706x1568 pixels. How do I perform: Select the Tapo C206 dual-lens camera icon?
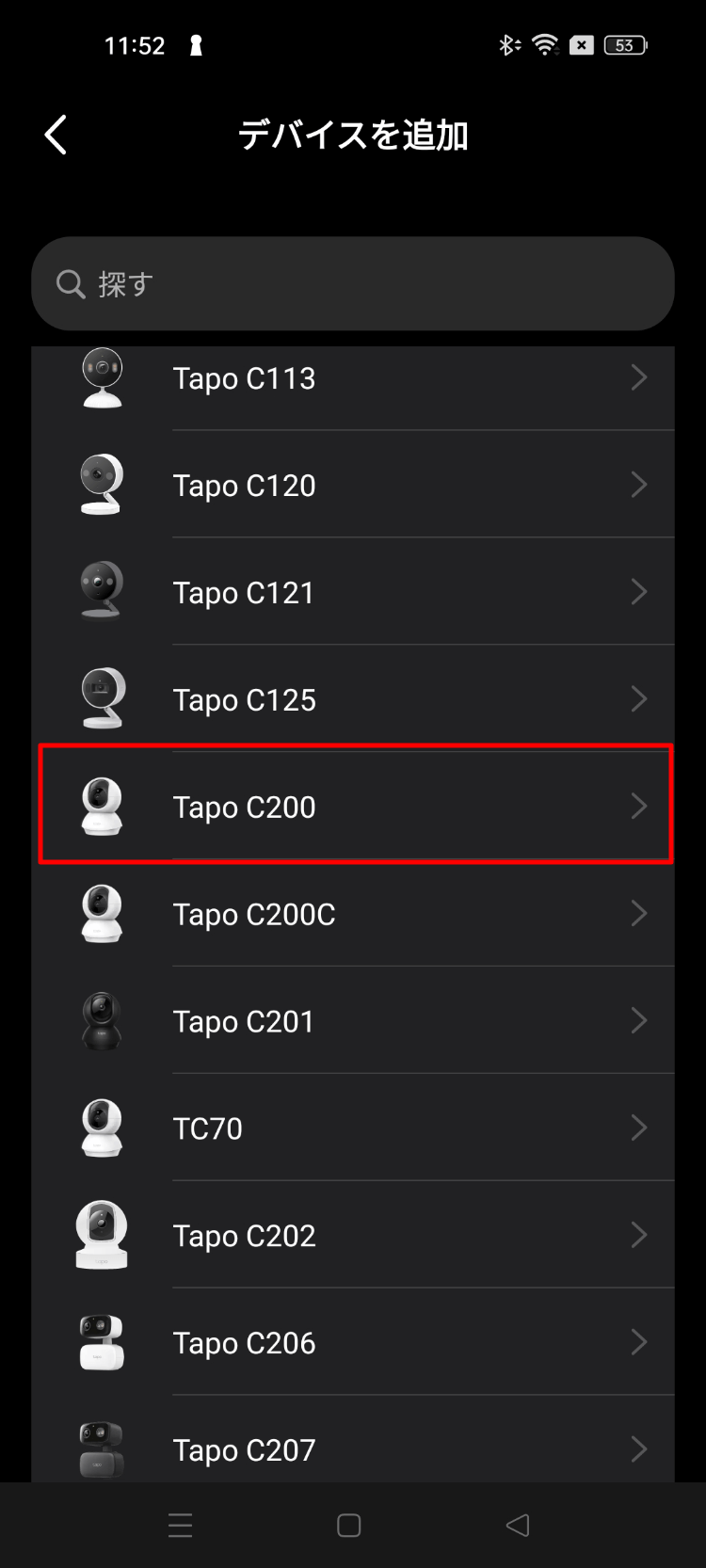[102, 1342]
